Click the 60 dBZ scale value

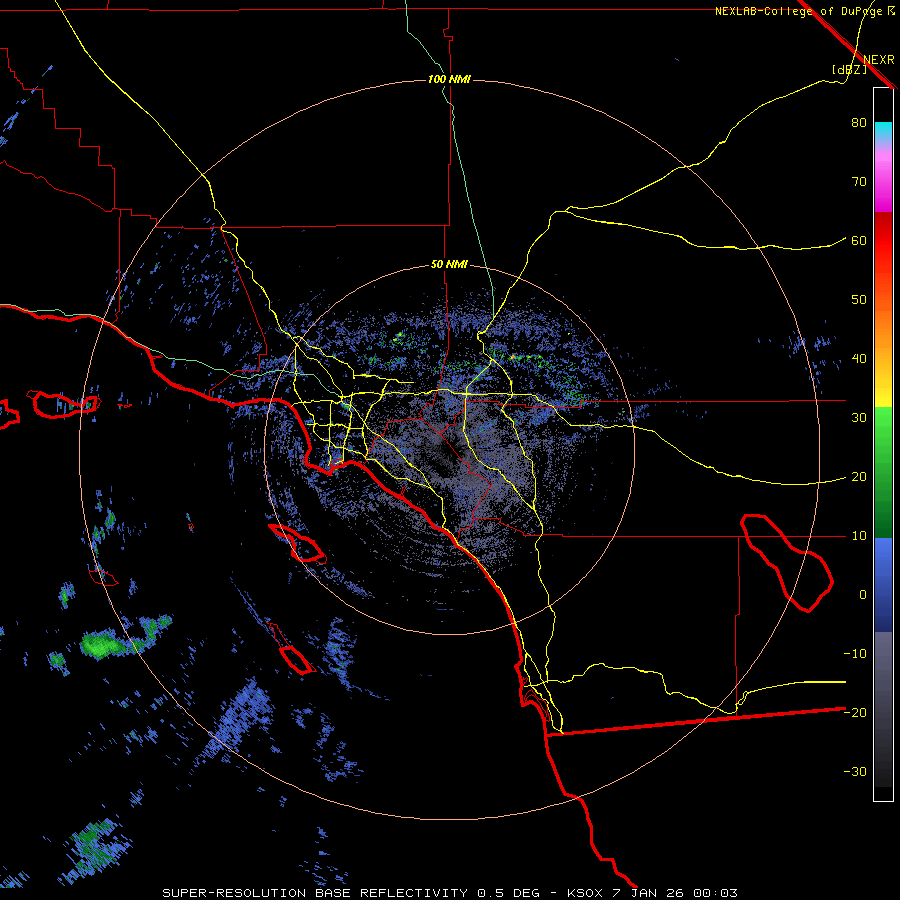pyautogui.click(x=859, y=241)
